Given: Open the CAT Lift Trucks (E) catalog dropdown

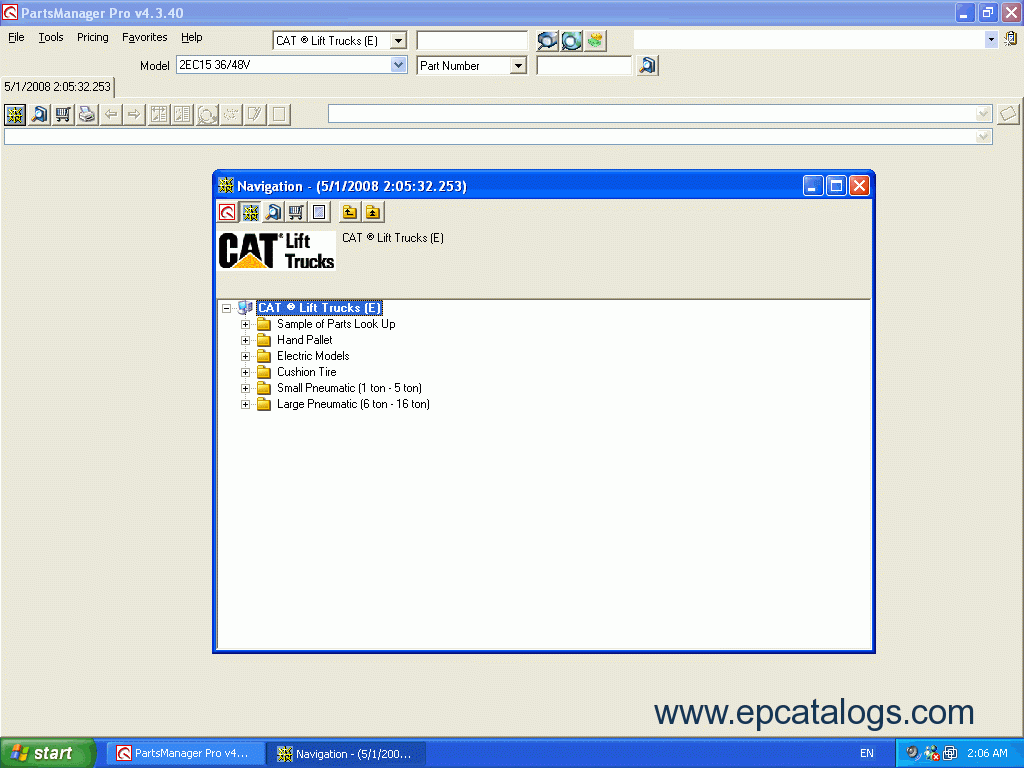Looking at the screenshot, I should tap(398, 40).
